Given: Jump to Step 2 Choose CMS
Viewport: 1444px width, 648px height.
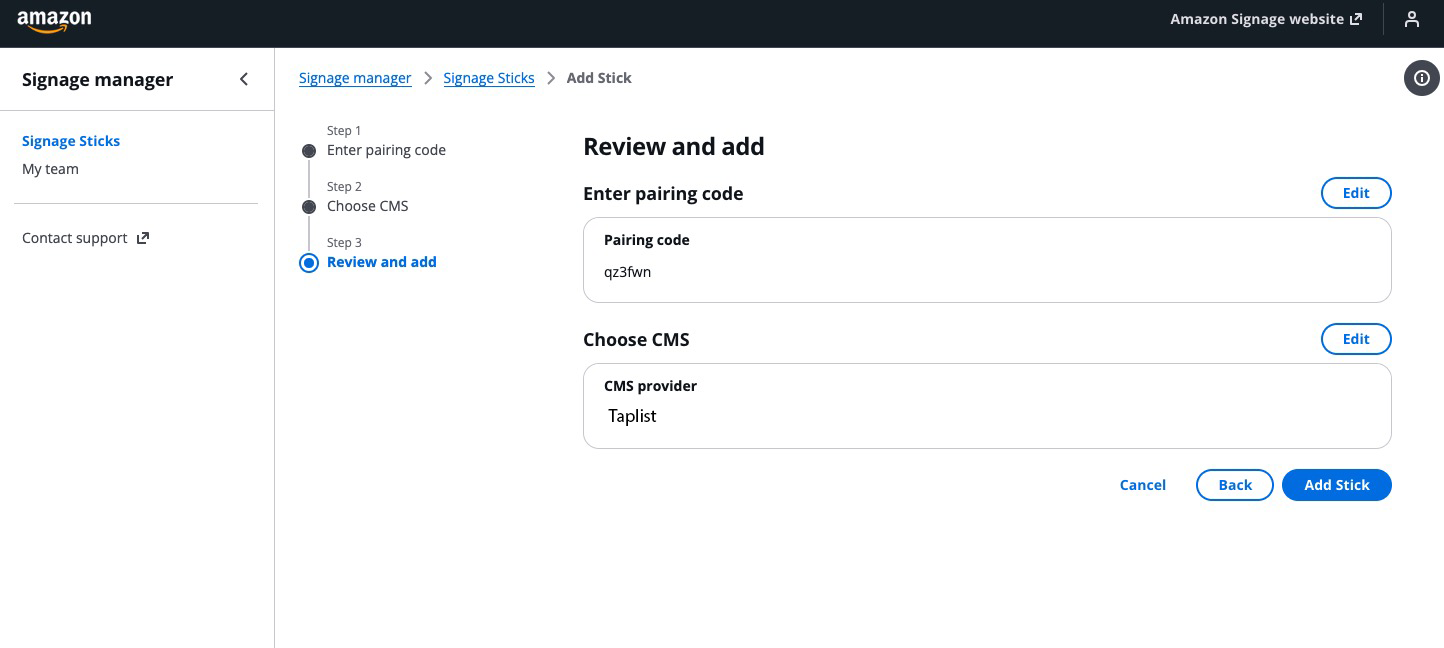Looking at the screenshot, I should [367, 206].
